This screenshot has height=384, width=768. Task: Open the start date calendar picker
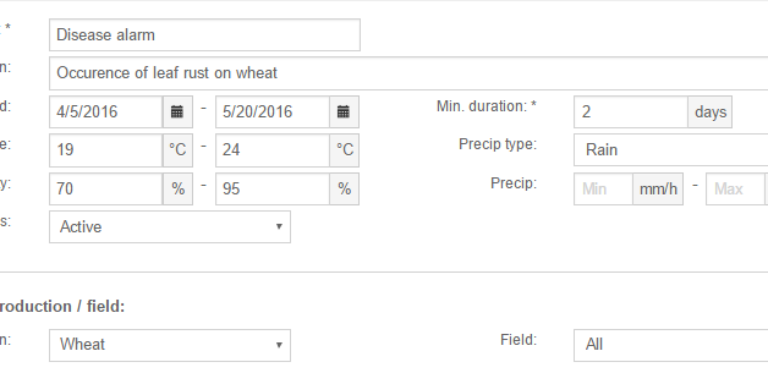pos(177,112)
